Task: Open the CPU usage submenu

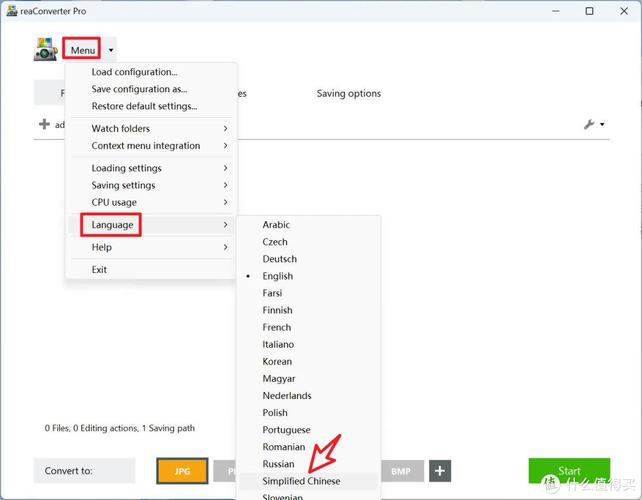Action: point(151,203)
